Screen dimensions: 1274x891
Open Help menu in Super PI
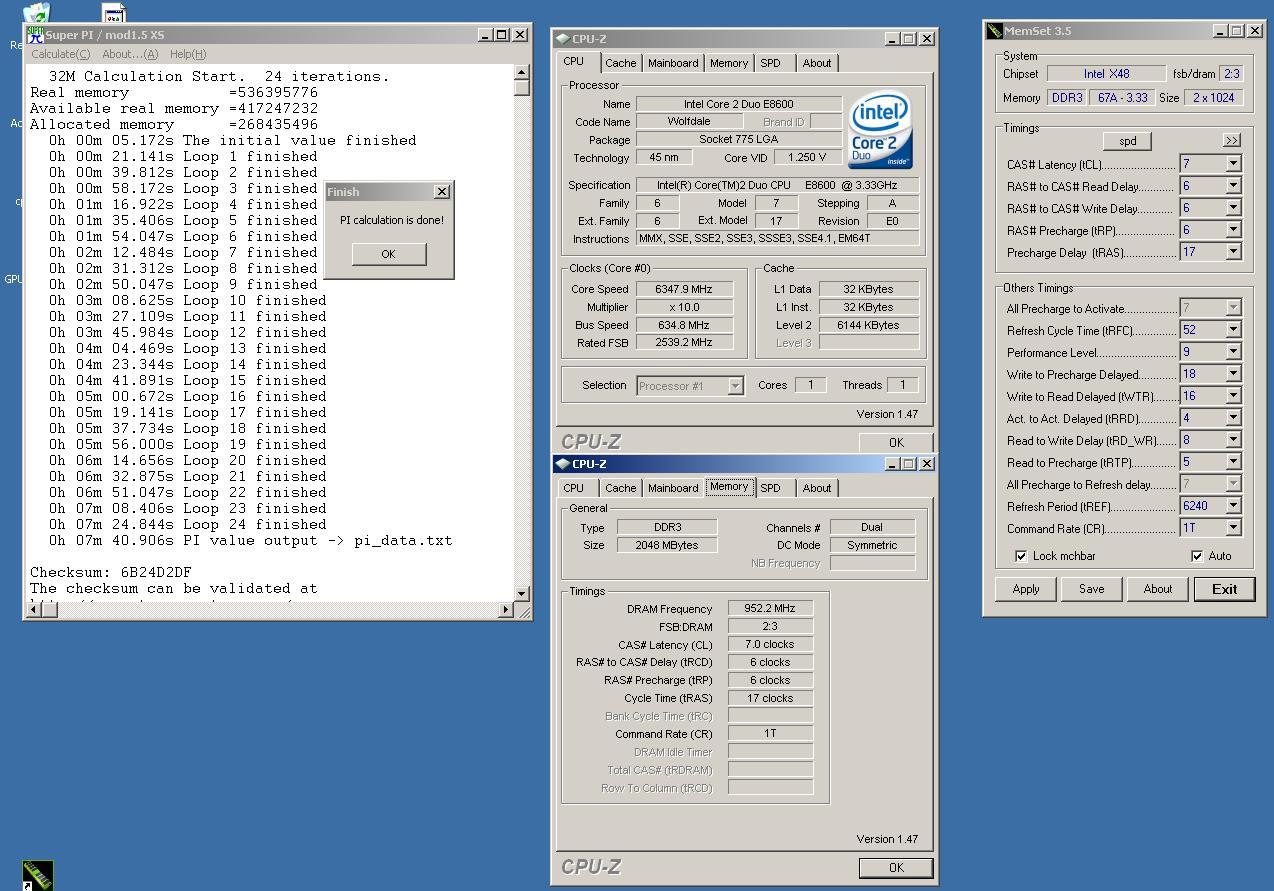(188, 54)
